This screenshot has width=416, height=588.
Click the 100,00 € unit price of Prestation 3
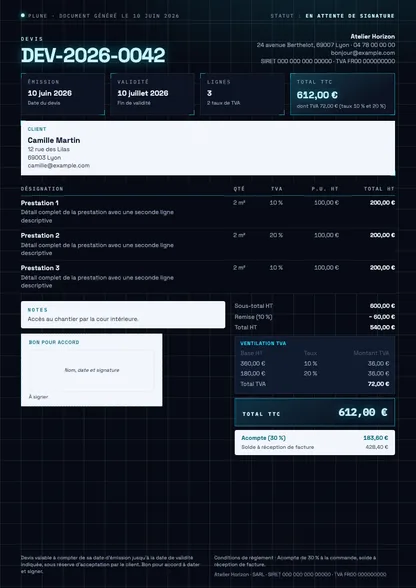pos(326,267)
